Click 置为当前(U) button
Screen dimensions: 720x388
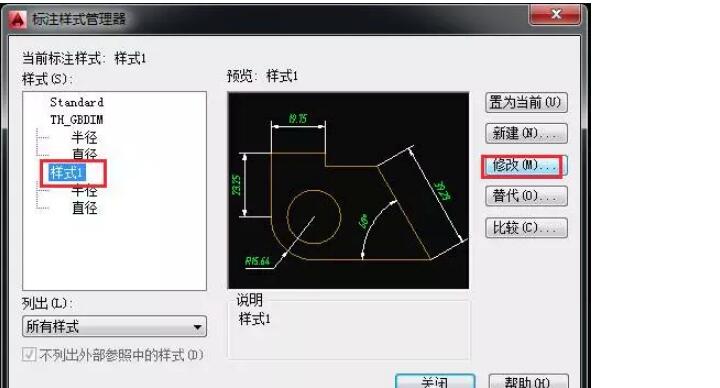point(526,102)
